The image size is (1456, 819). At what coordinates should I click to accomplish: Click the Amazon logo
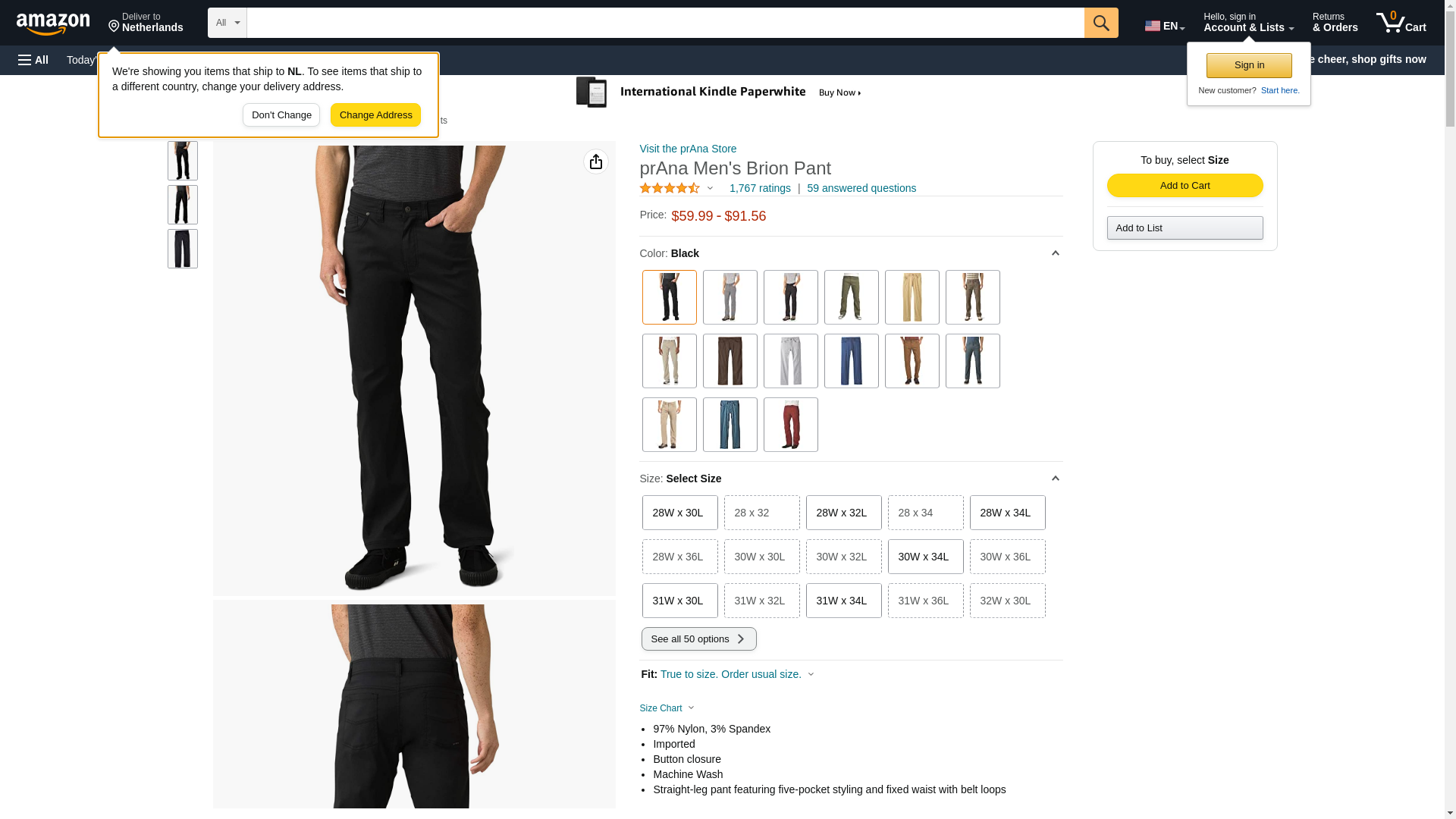coord(53,24)
